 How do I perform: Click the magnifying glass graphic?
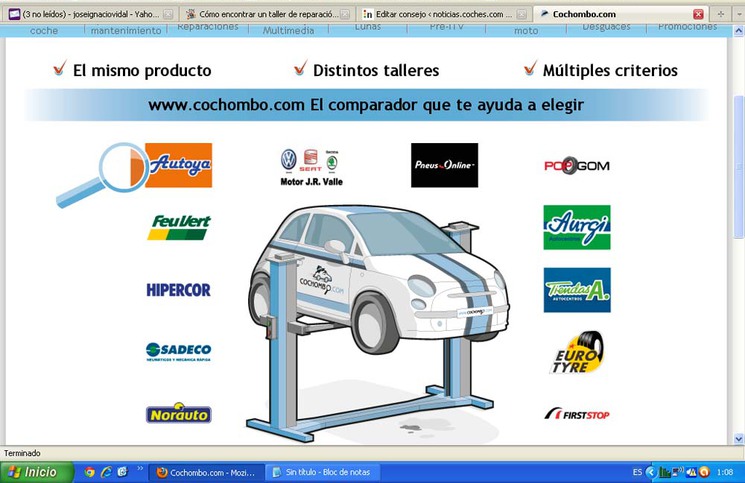tap(100, 174)
